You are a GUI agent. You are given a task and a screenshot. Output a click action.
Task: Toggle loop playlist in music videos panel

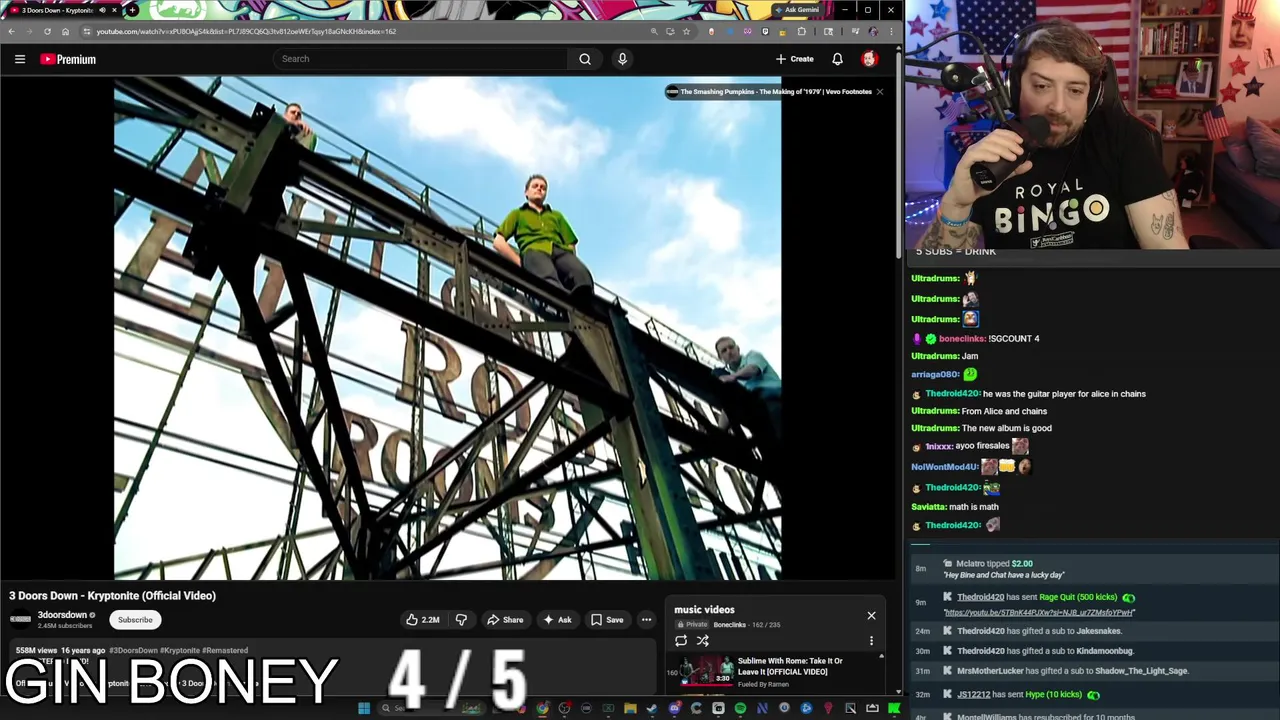pos(681,641)
